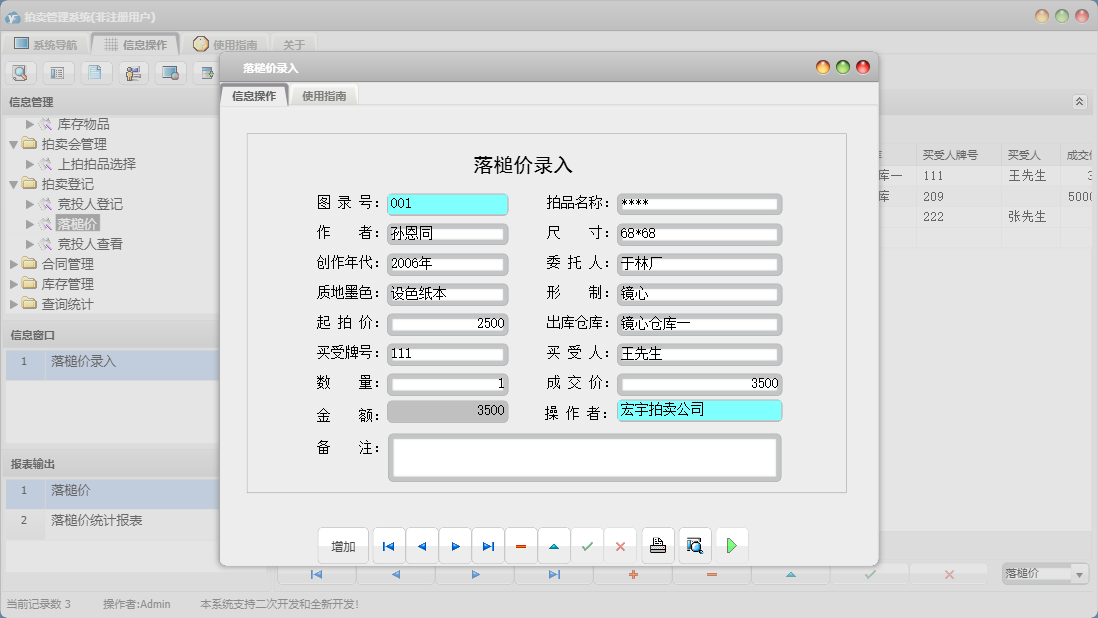The height and width of the screenshot is (618, 1098).
Task: Select the user management toolbar icon
Action: 134,72
